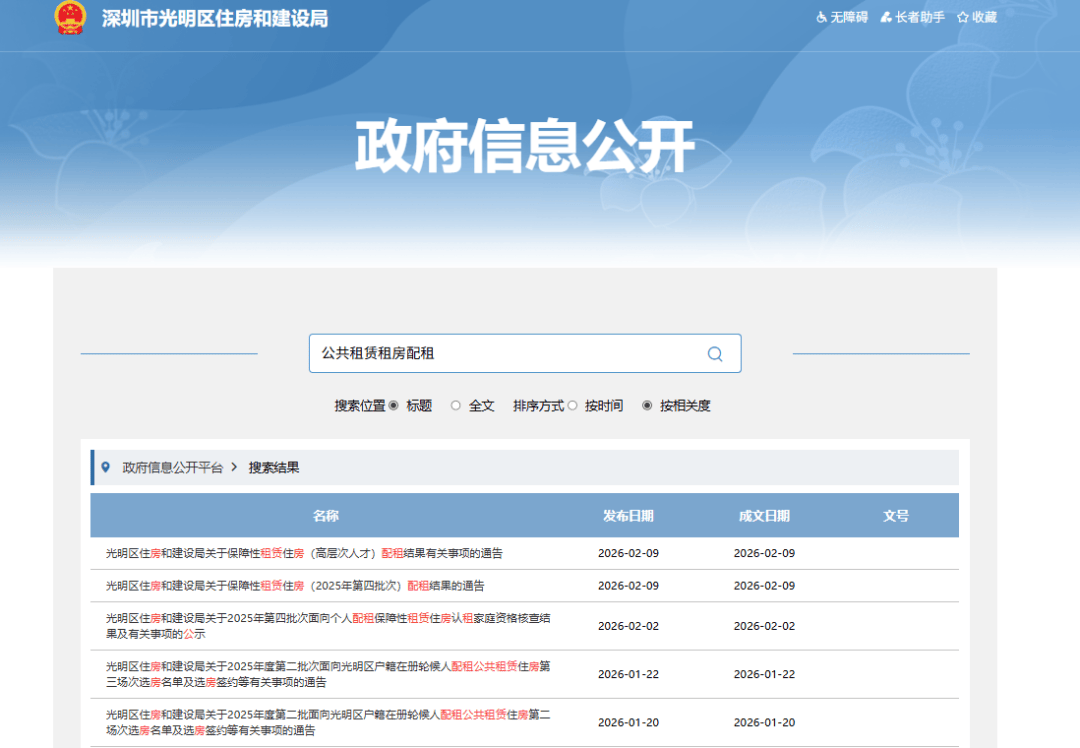Image resolution: width=1080 pixels, height=748 pixels.
Task: Open the 认租家庭资格核查结果 公示 link
Action: coord(320,625)
